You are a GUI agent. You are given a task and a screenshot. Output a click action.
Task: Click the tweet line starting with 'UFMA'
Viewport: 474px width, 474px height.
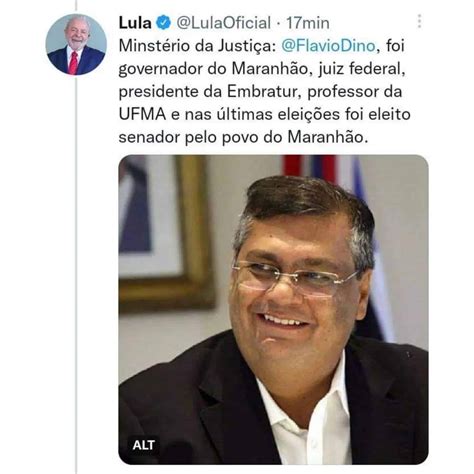point(265,114)
